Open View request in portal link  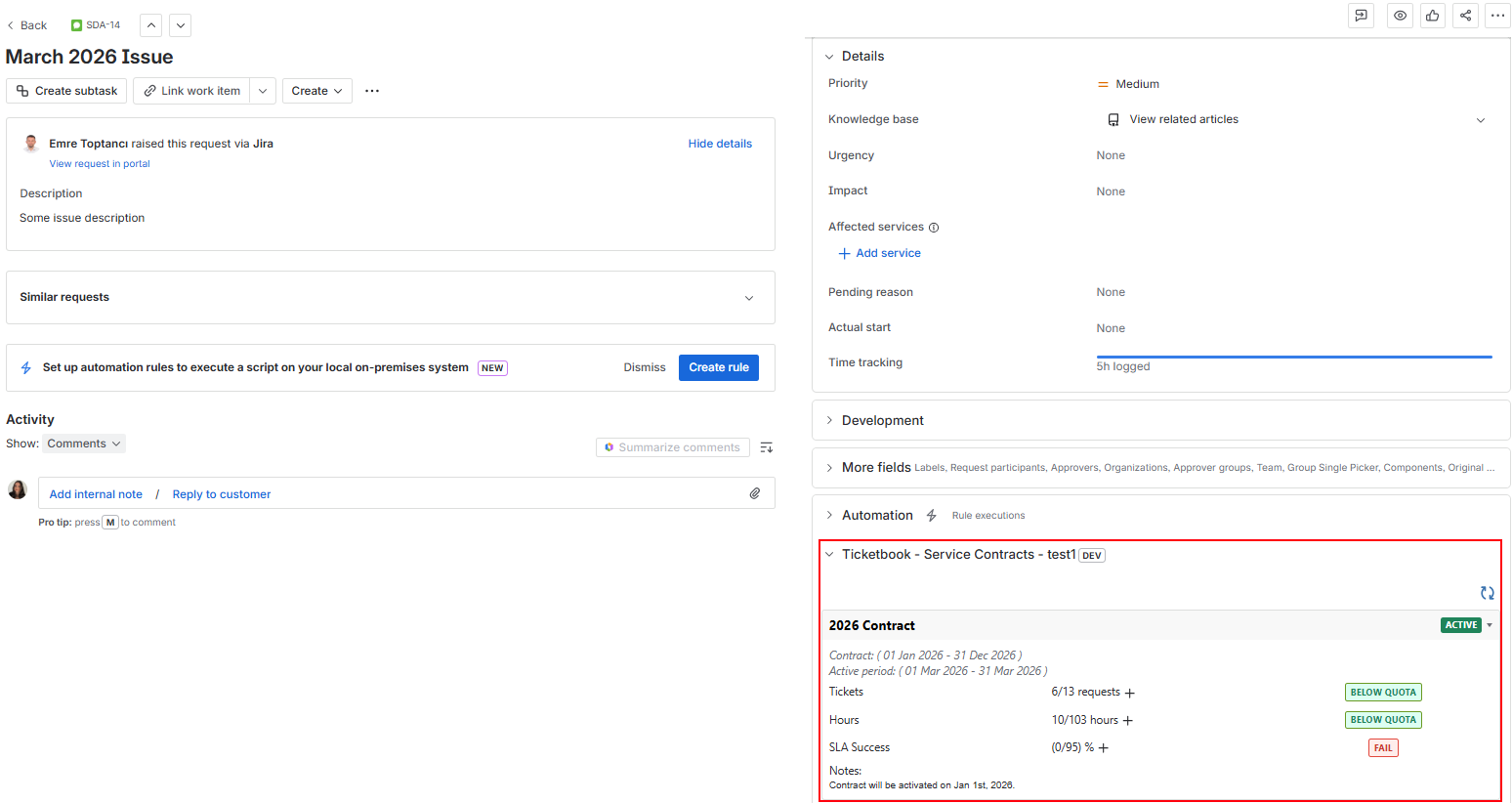tap(99, 163)
